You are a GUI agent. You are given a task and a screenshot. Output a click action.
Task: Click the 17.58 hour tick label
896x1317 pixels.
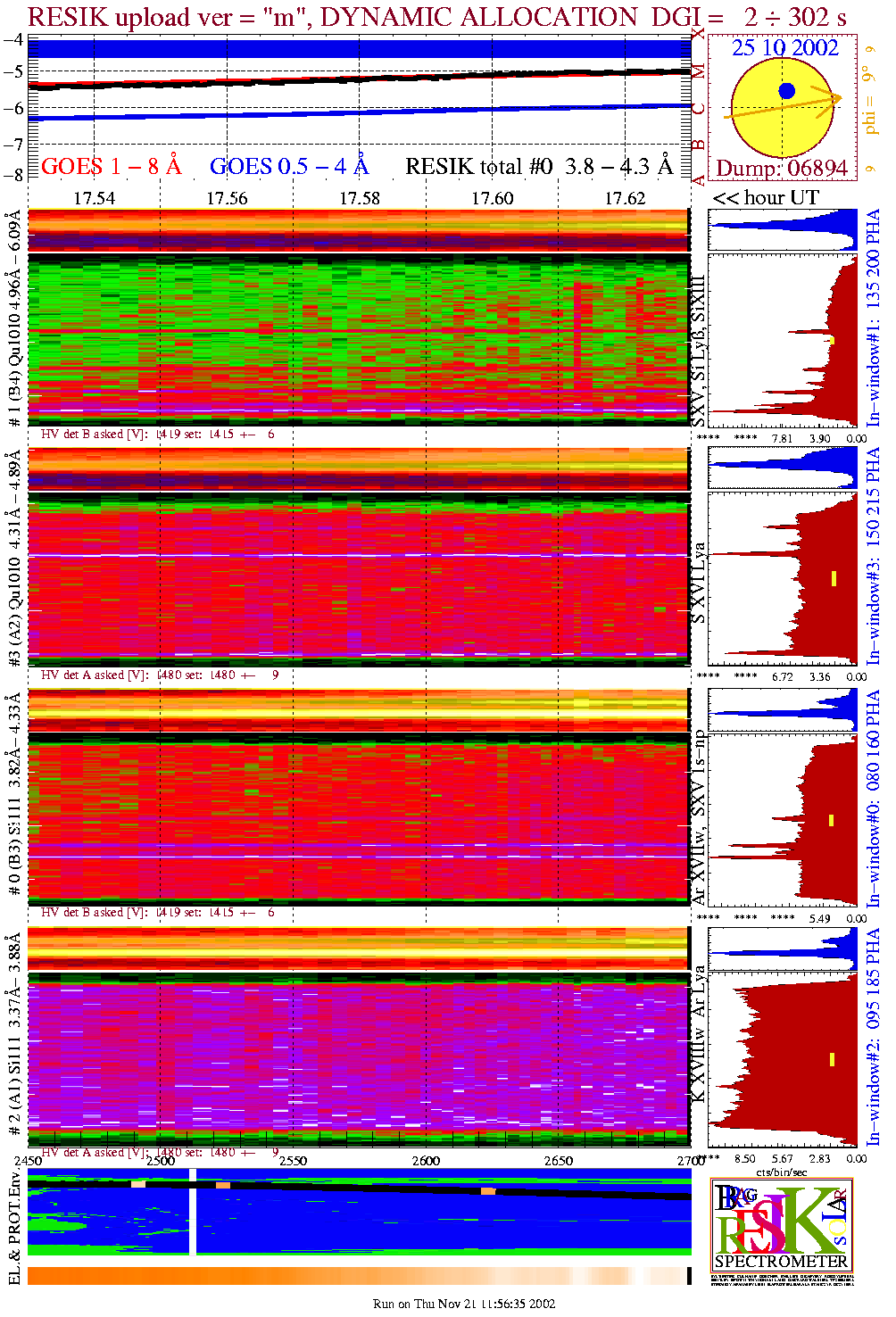coord(360,198)
